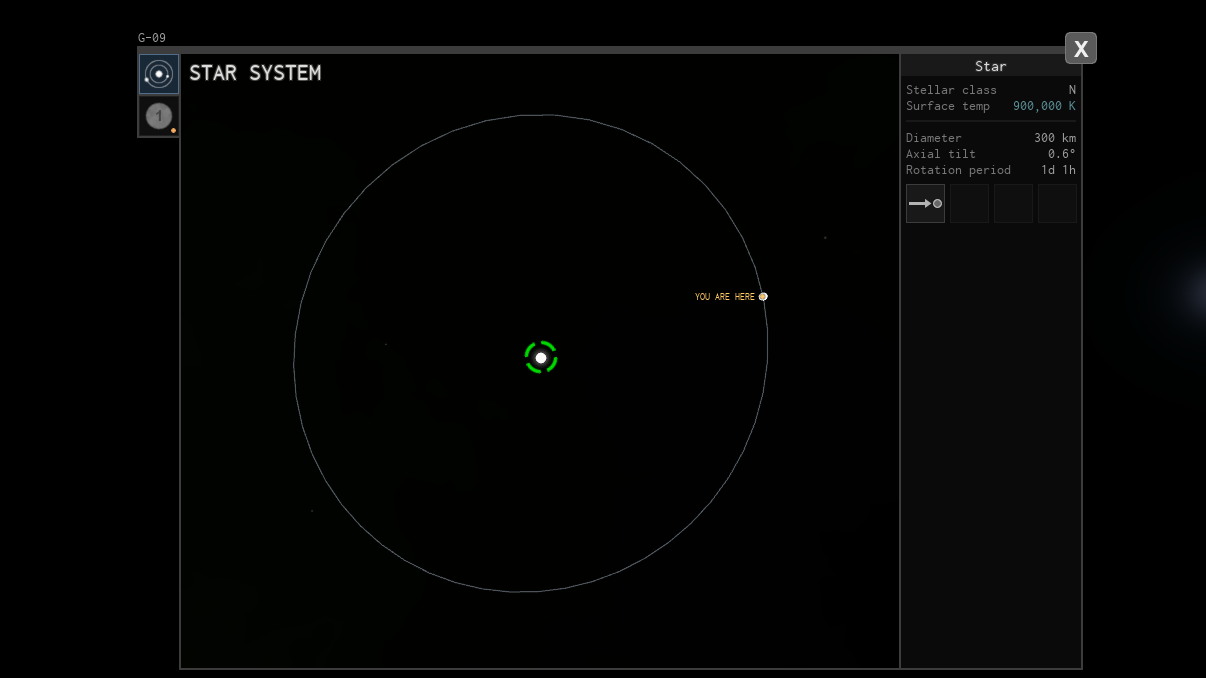Click the 'Rotation period' label

[x=958, y=170]
